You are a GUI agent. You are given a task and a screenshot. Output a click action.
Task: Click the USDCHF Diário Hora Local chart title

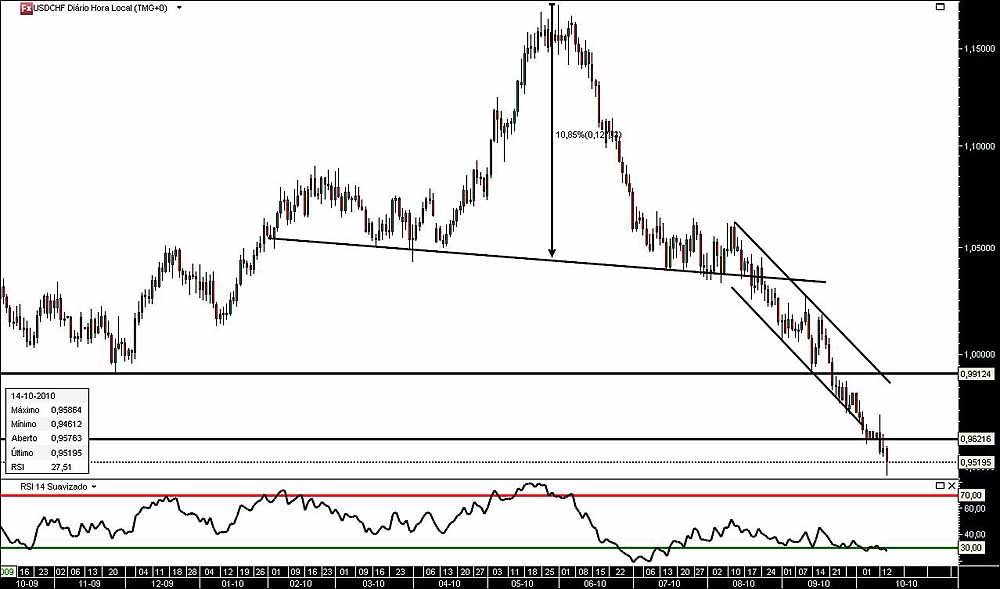100,8
